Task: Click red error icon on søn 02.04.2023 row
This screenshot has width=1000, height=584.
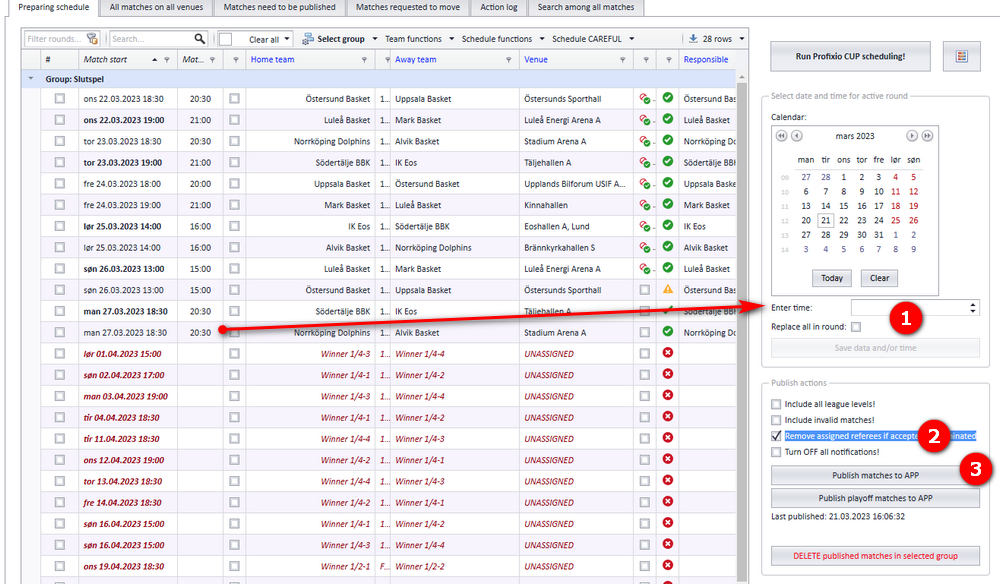Action: click(x=668, y=374)
